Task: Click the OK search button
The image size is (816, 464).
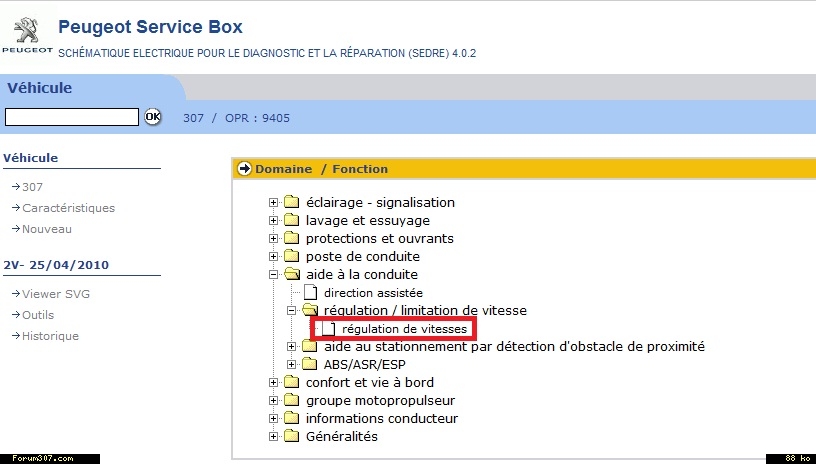Action: pos(152,117)
